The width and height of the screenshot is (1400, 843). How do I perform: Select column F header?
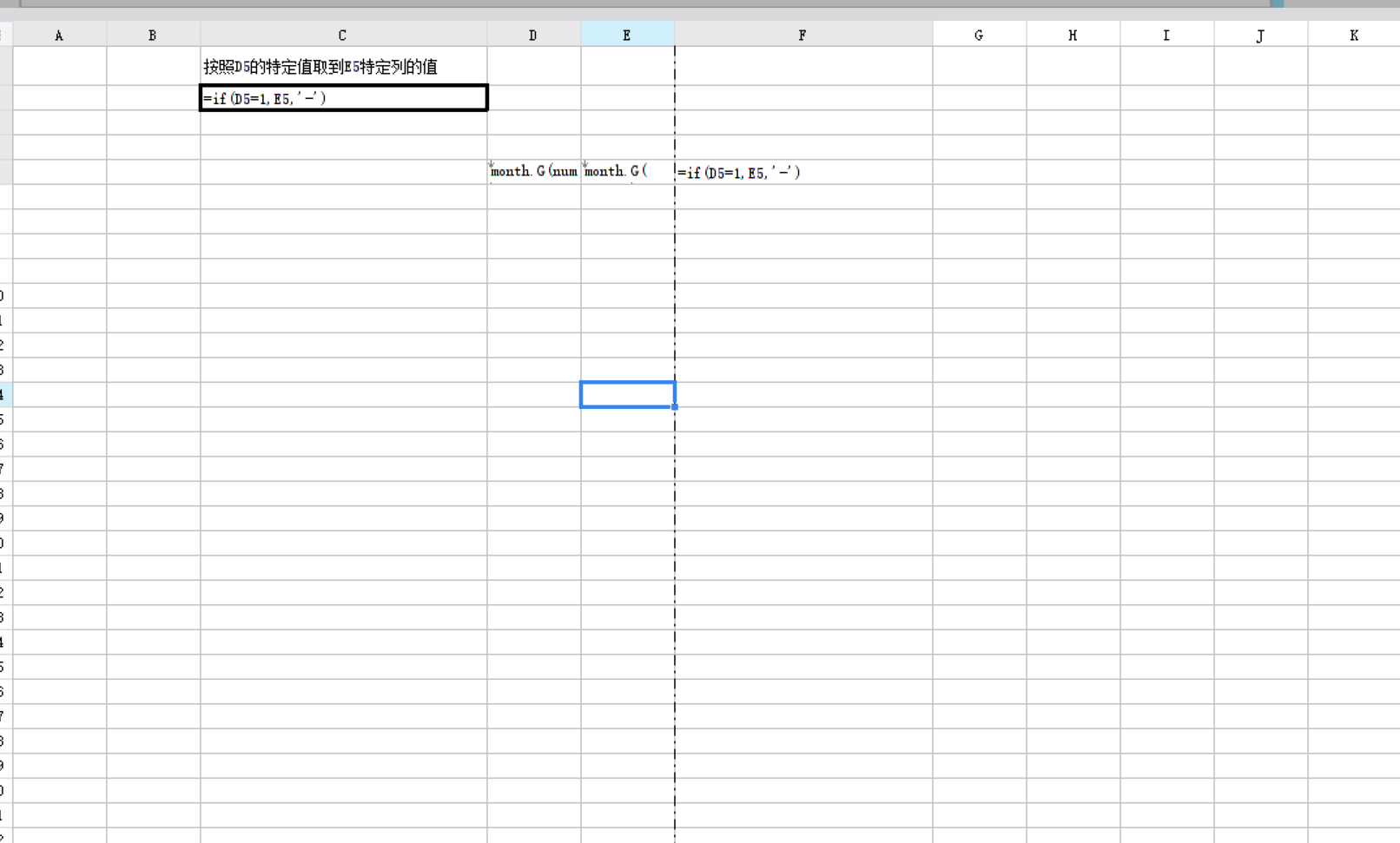point(803,35)
